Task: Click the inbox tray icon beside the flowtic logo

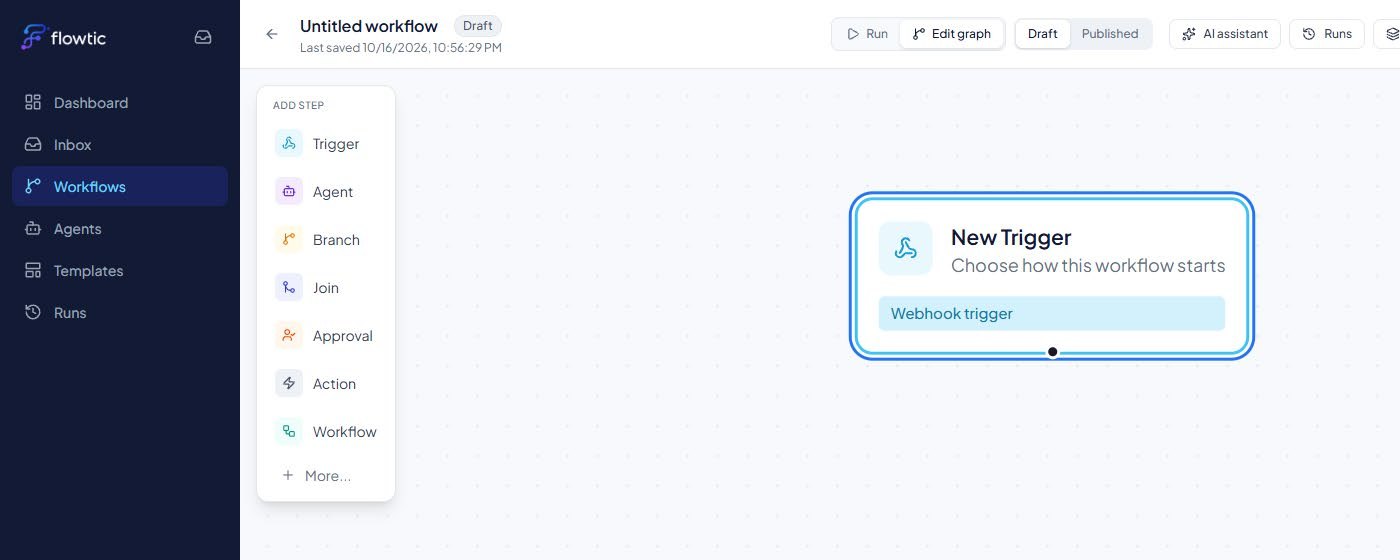Action: click(203, 37)
